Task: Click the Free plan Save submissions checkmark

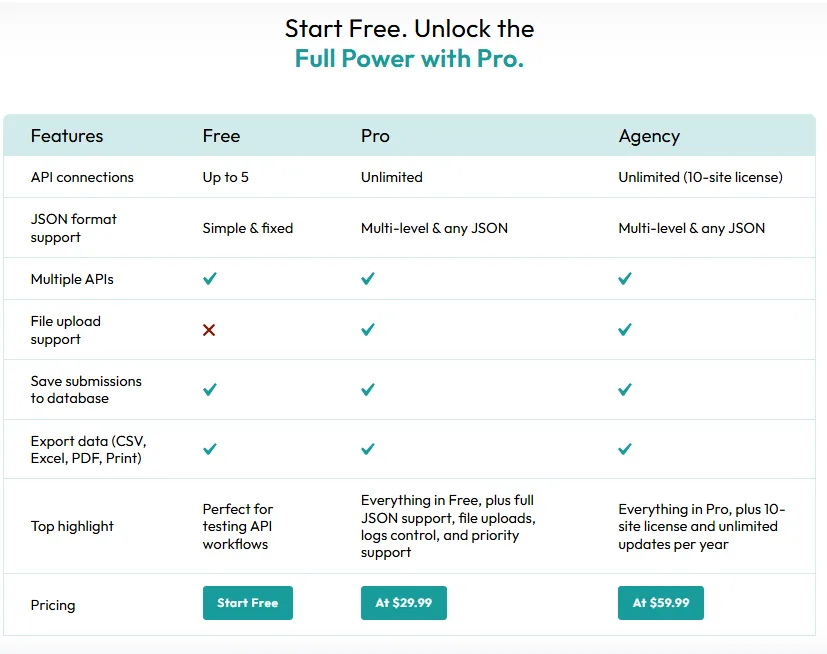Action: point(209,390)
